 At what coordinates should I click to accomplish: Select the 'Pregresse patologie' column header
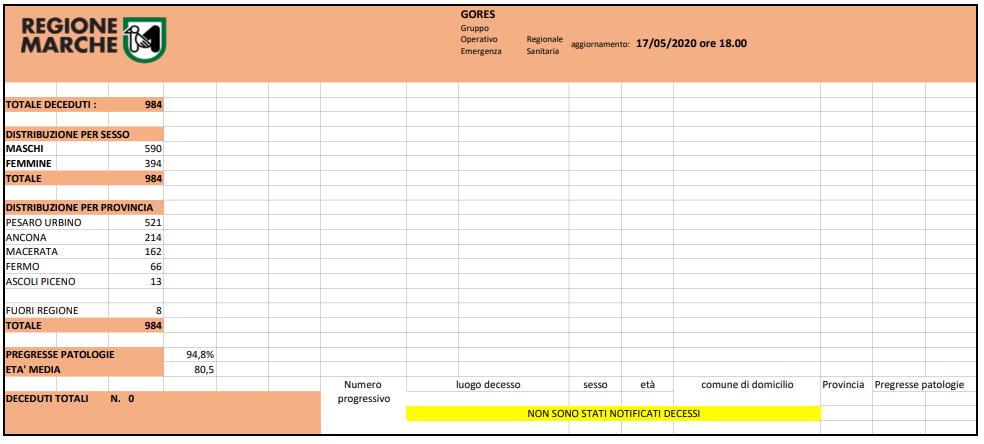pos(919,384)
